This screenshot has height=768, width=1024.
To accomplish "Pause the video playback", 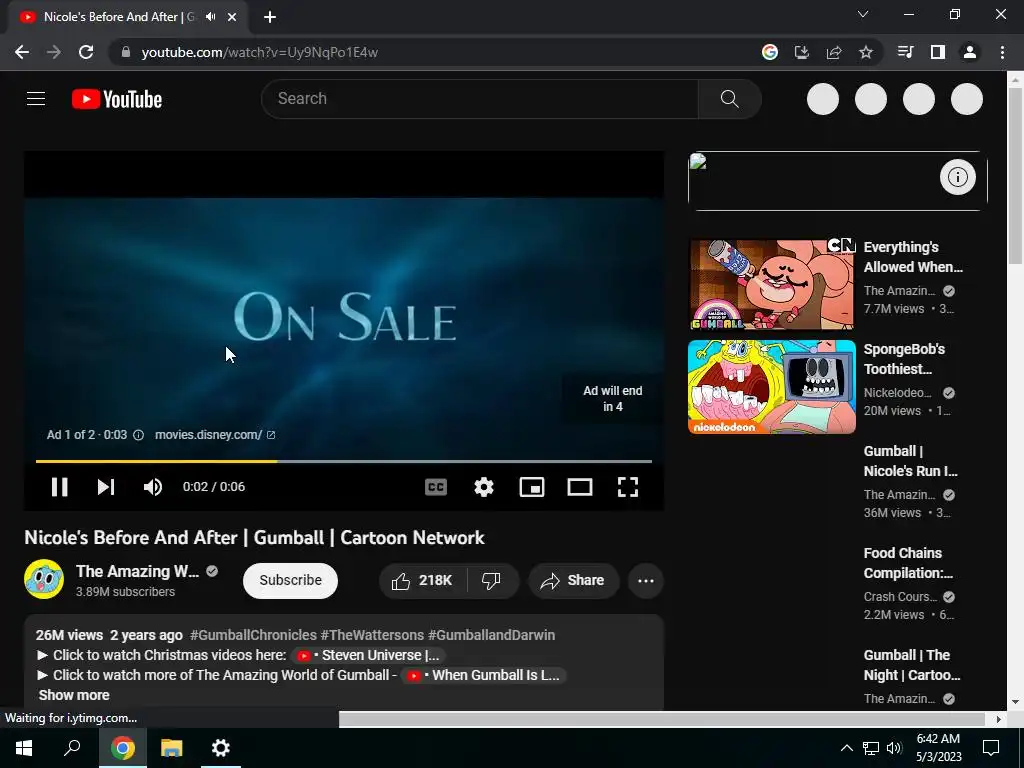I will (59, 487).
